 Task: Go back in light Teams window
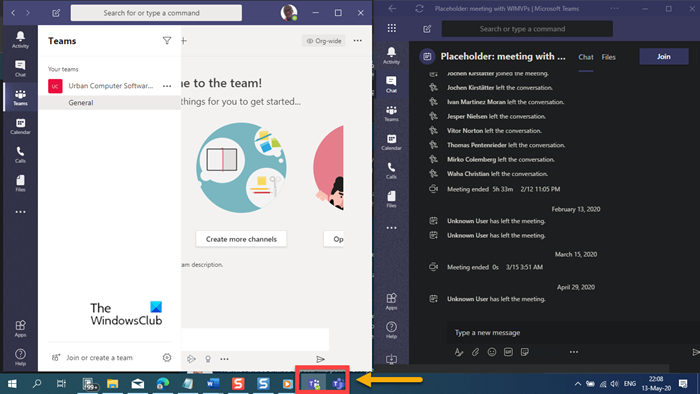coord(13,13)
